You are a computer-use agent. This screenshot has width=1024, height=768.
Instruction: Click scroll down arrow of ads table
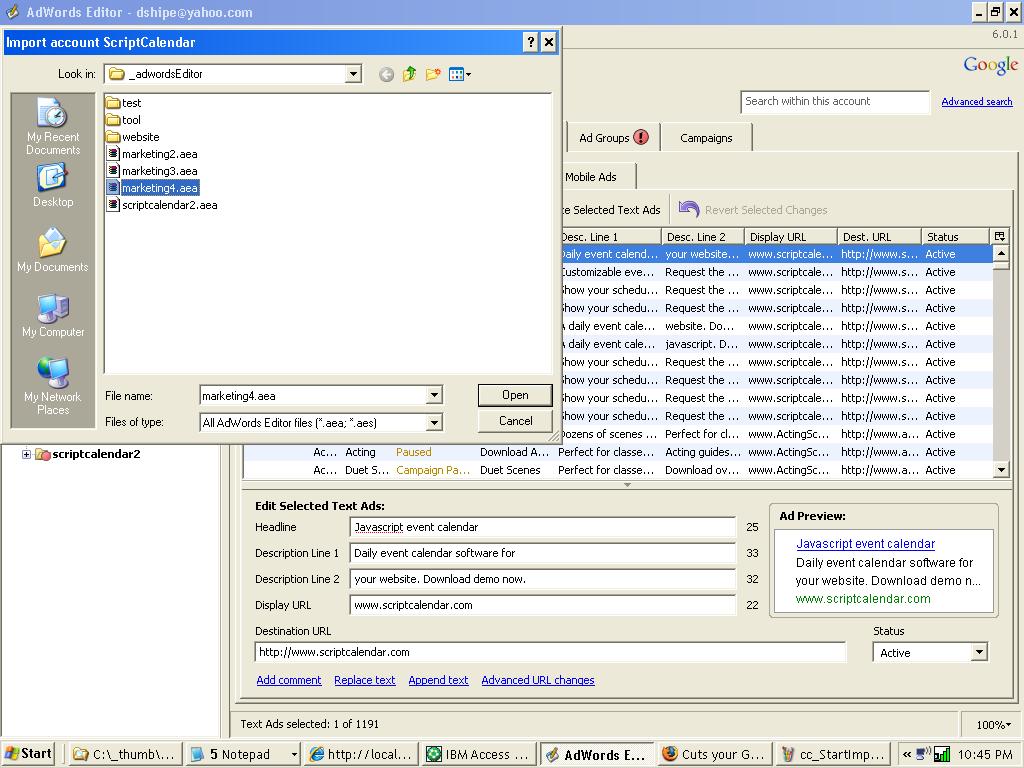pyautogui.click(x=1000, y=469)
